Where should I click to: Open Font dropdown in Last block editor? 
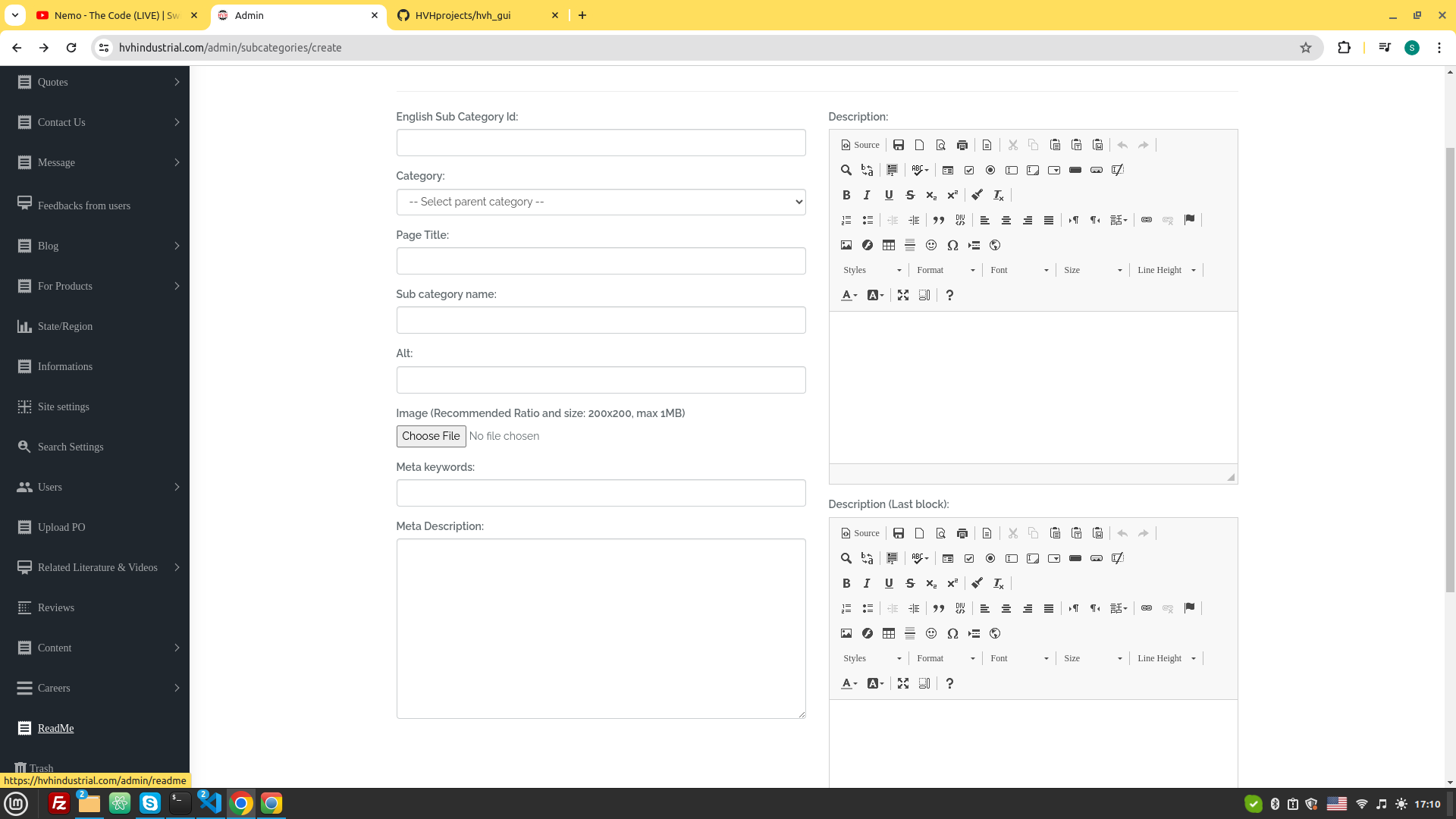point(1019,658)
